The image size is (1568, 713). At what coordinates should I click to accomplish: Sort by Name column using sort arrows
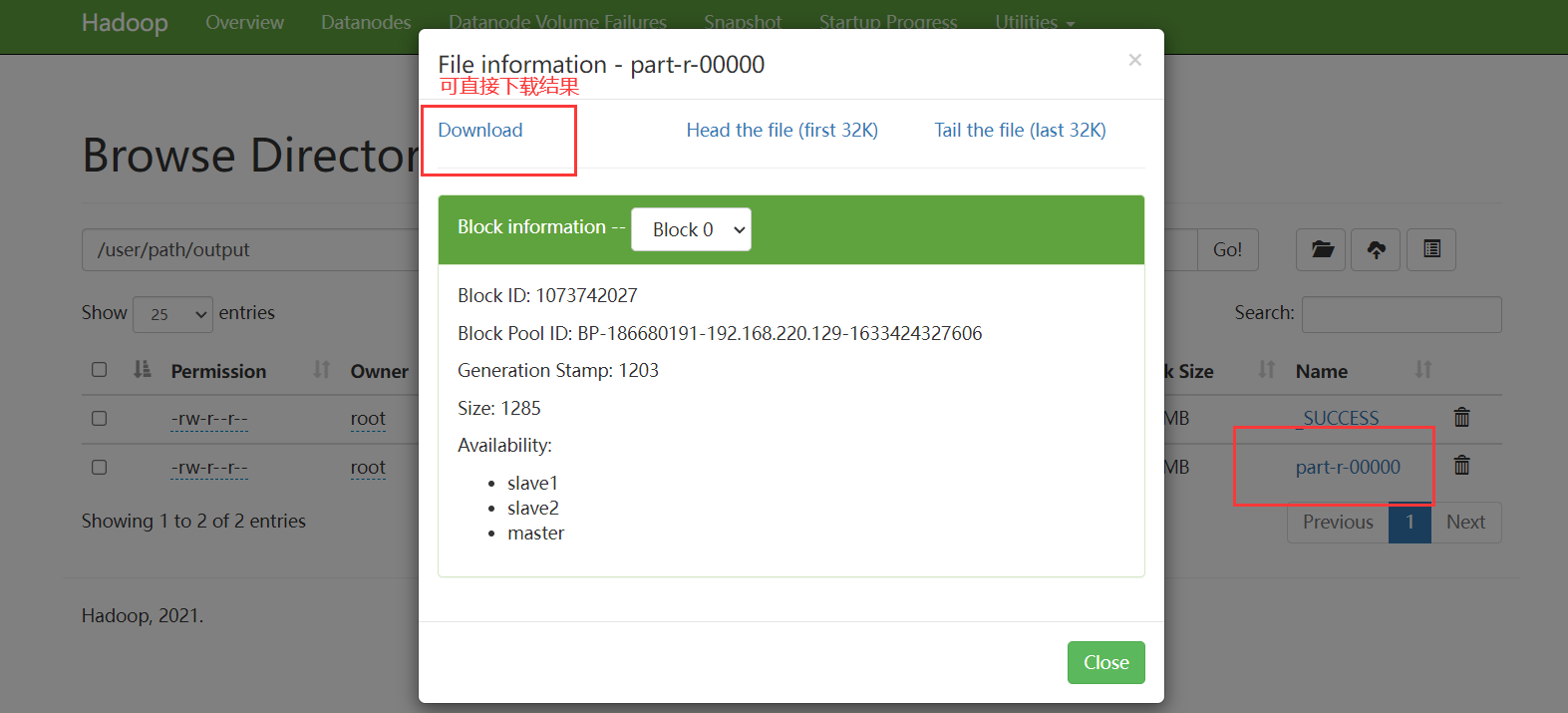coord(1423,370)
